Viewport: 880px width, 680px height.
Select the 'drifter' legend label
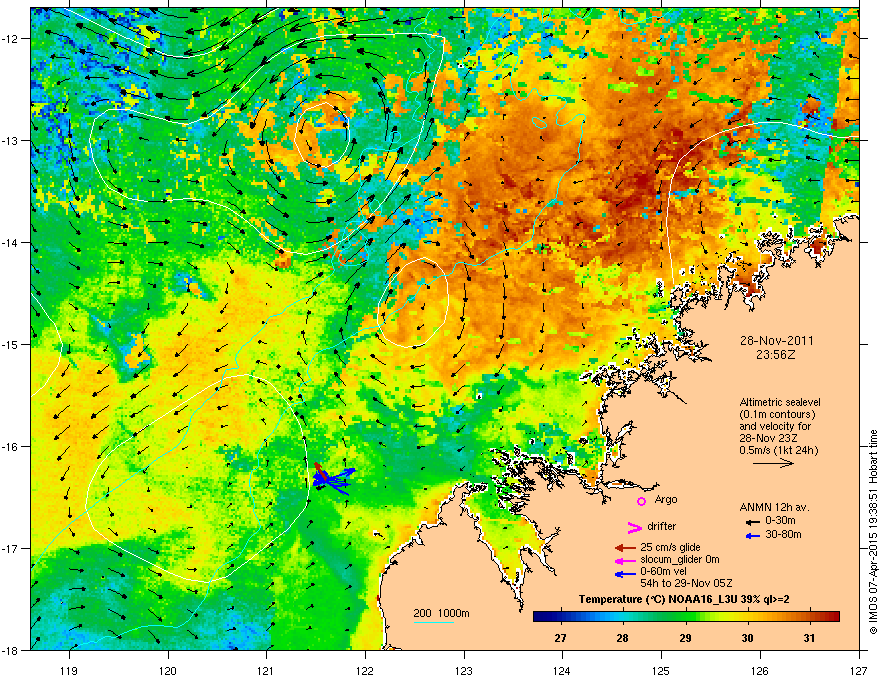point(662,526)
